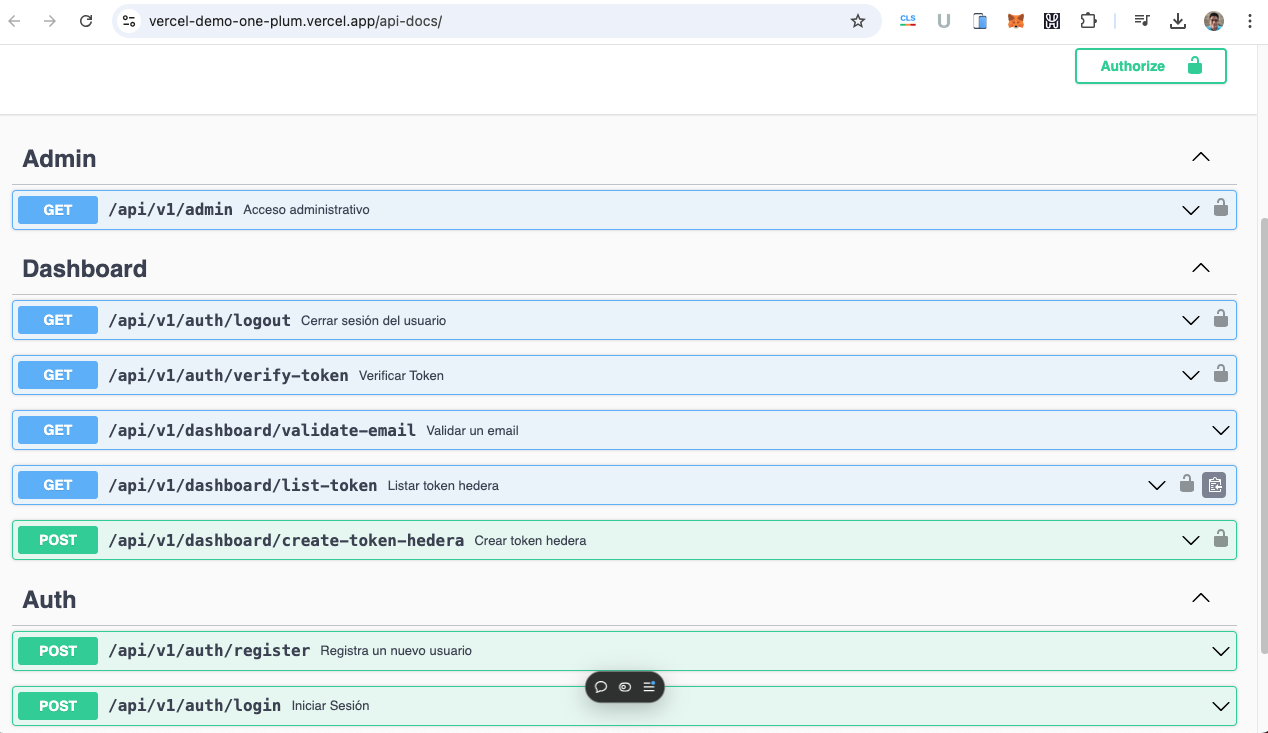The height and width of the screenshot is (733, 1268).
Task: Open the /api/v1/dashboard/validate-email path
Action: click(262, 430)
